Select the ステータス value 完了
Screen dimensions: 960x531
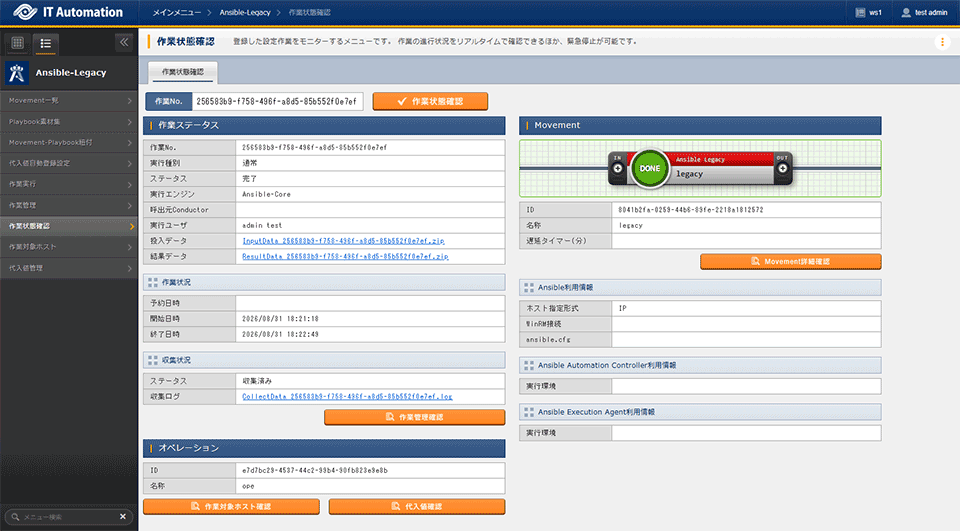(x=250, y=179)
